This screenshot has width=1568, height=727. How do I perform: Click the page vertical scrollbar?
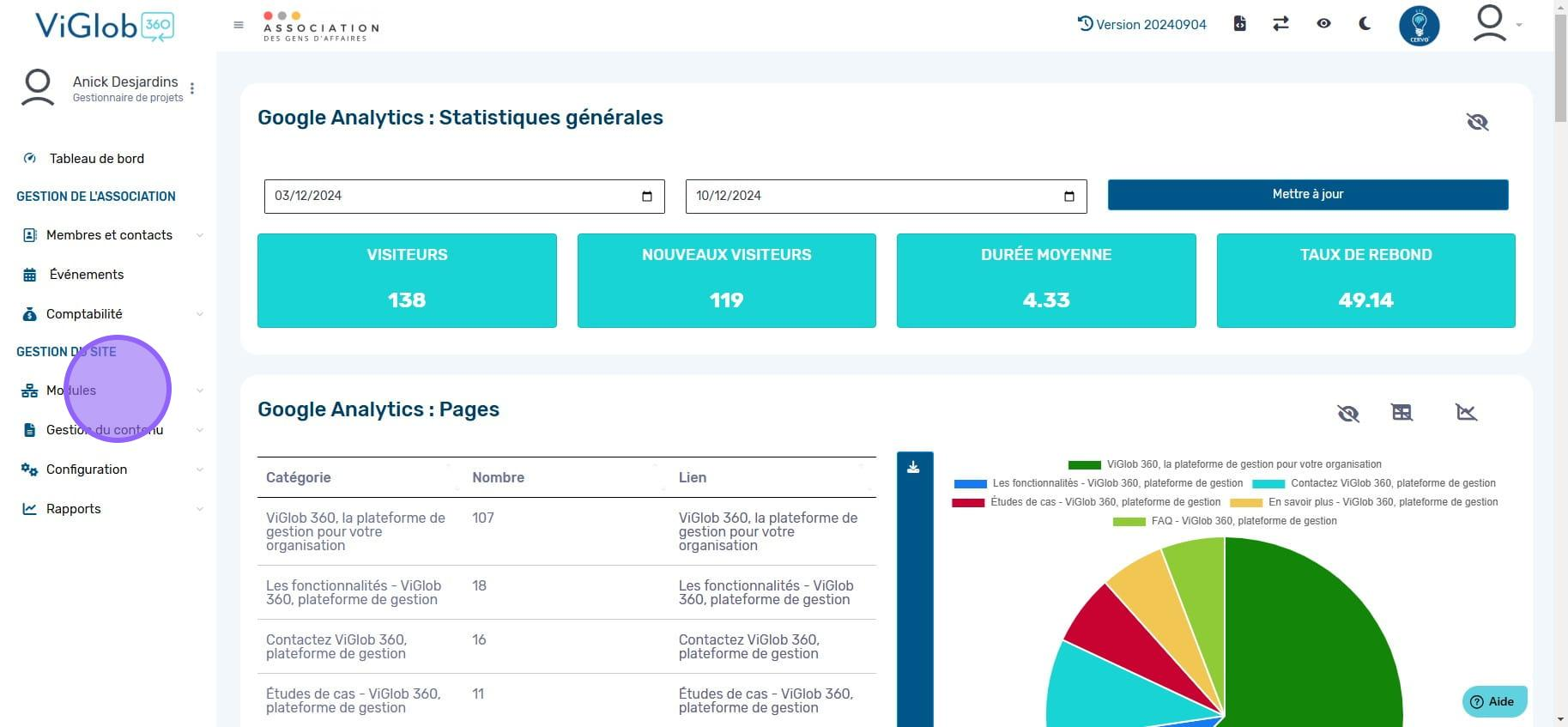point(1560,69)
